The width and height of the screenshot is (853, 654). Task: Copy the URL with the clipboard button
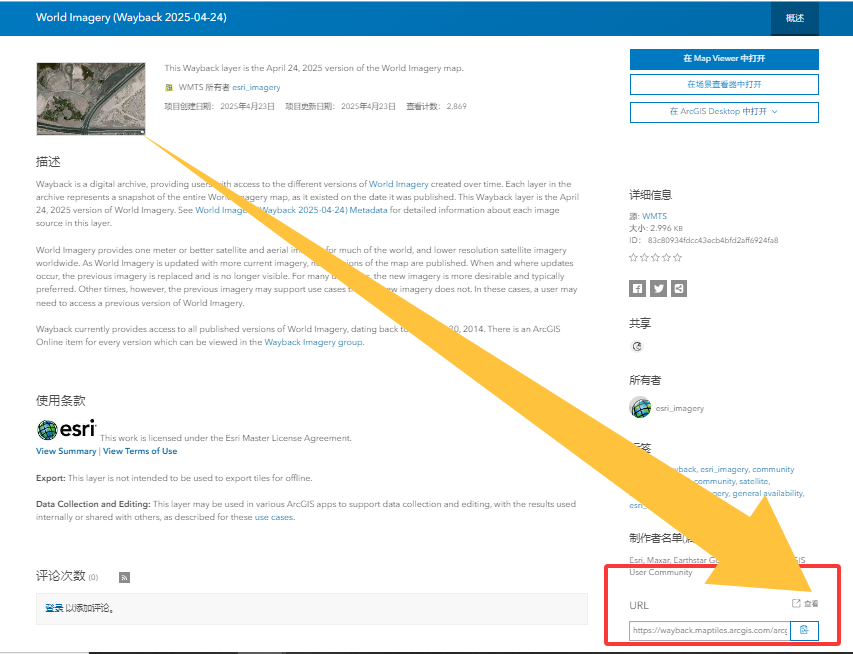point(804,630)
